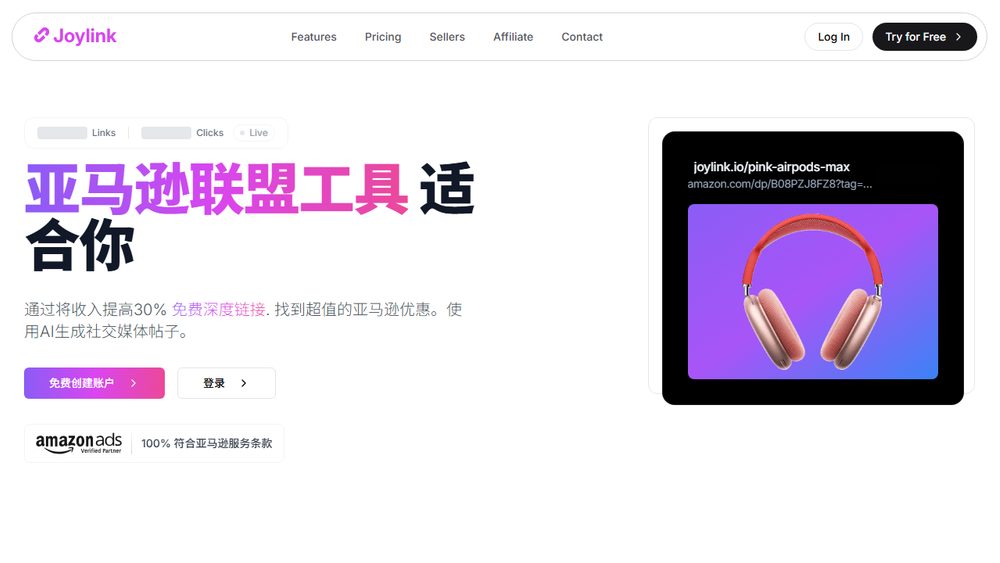Screen dimensions: 1000x563
Task: Click the chevron in the 登录 button
Action: (244, 383)
